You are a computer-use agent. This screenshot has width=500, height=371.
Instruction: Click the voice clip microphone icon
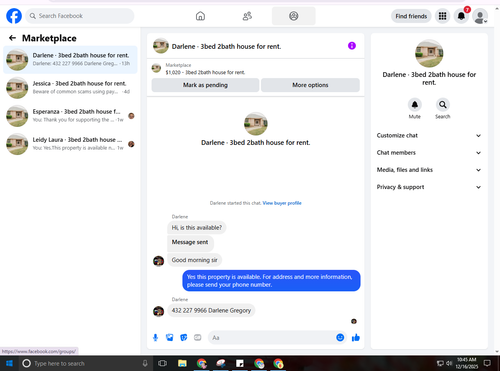tap(155, 338)
